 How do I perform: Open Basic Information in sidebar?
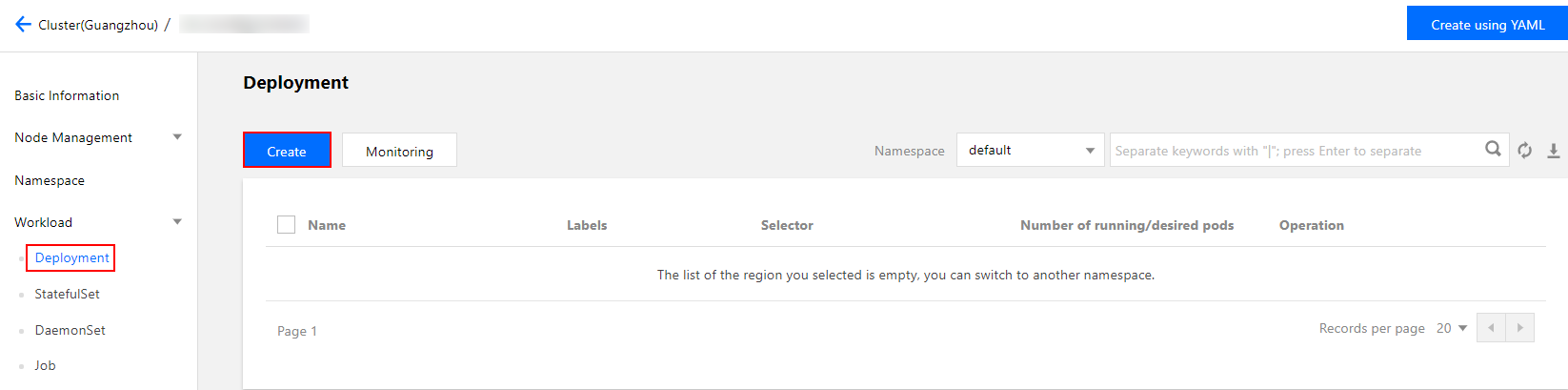pyautogui.click(x=67, y=95)
